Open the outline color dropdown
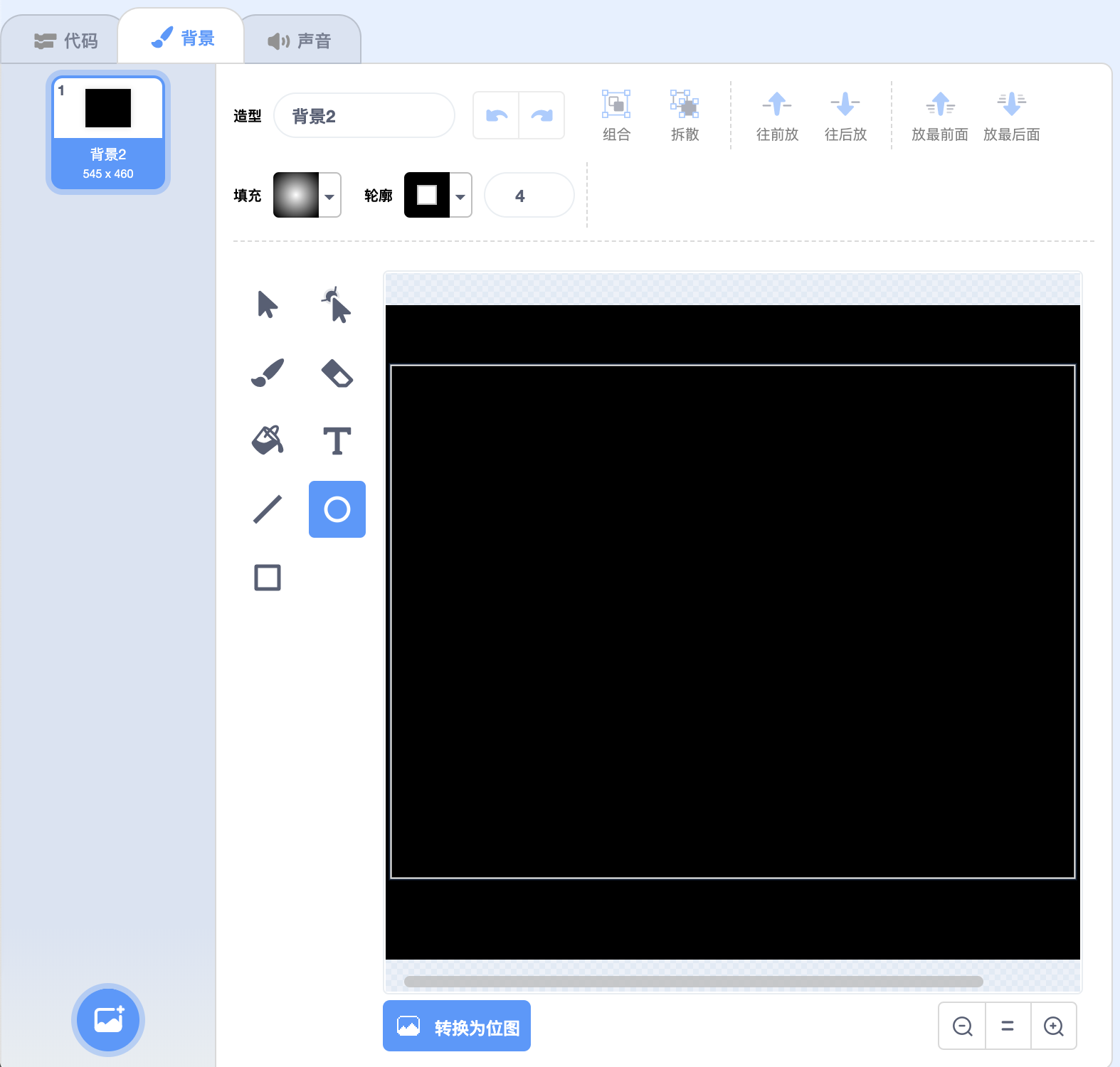This screenshot has width=1120, height=1067. (x=460, y=196)
